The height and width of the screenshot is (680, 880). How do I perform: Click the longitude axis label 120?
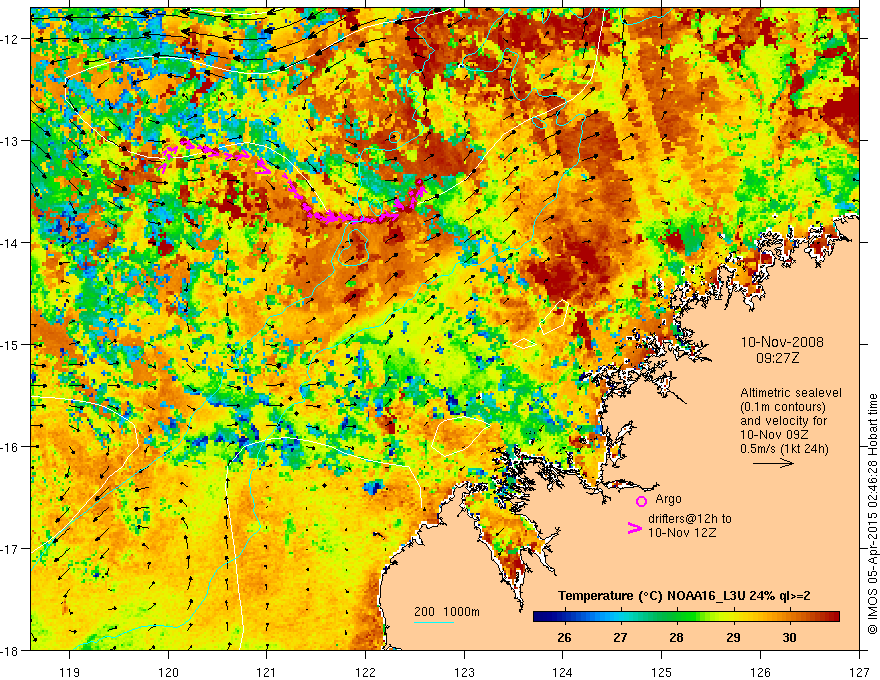pyautogui.click(x=168, y=672)
